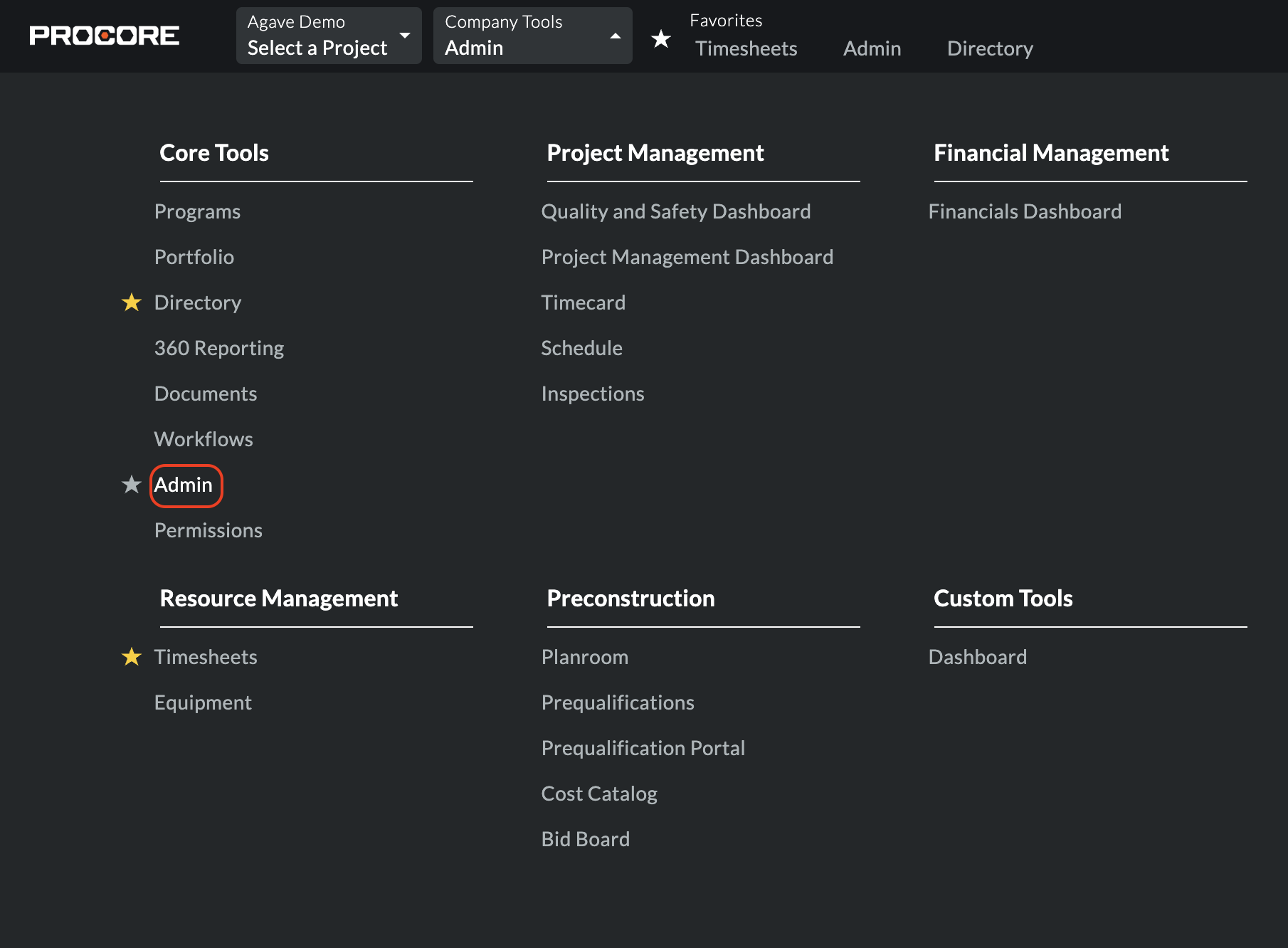Open the Bid Board tool
1288x948 pixels.
click(x=586, y=839)
